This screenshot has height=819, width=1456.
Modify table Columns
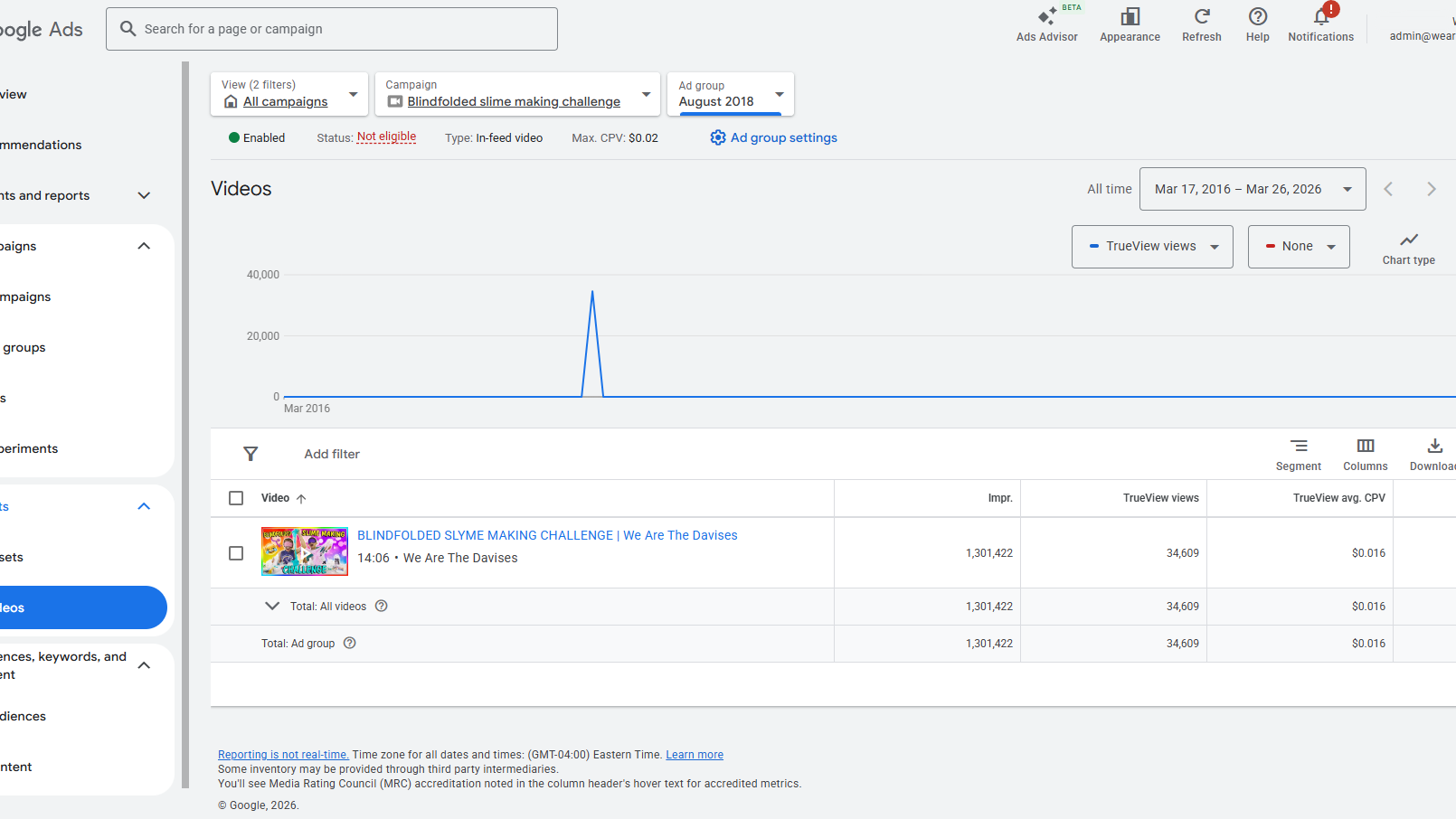coord(1365,455)
